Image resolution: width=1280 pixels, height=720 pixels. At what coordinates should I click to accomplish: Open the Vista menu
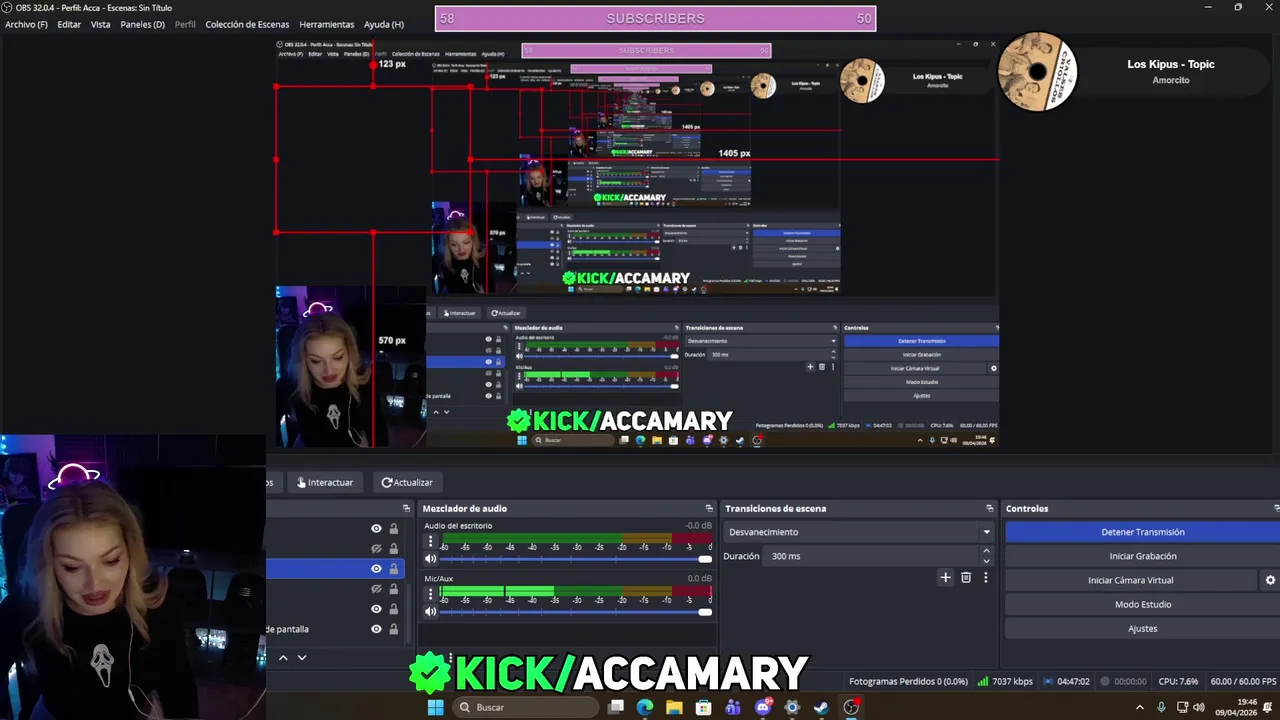tap(100, 24)
